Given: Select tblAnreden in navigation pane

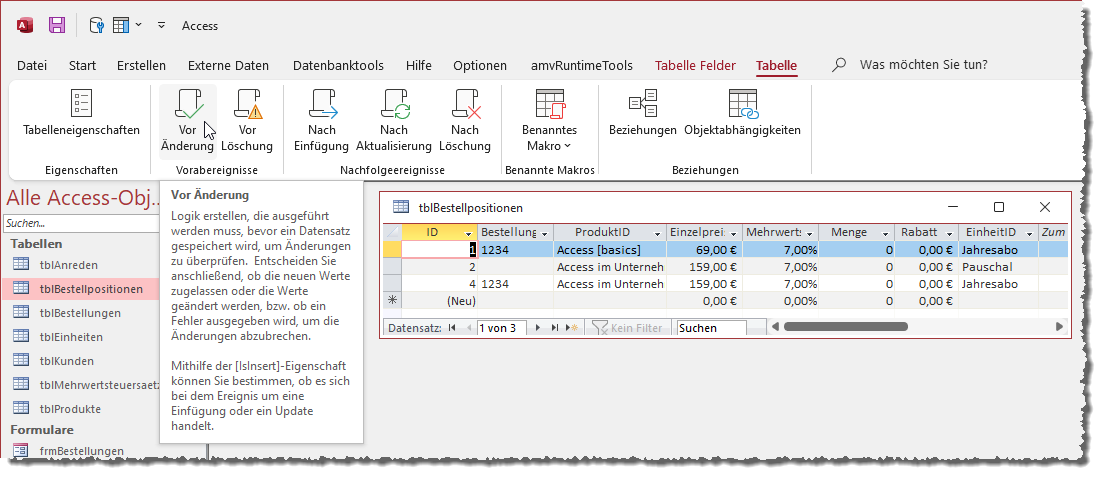Looking at the screenshot, I should point(69,265).
